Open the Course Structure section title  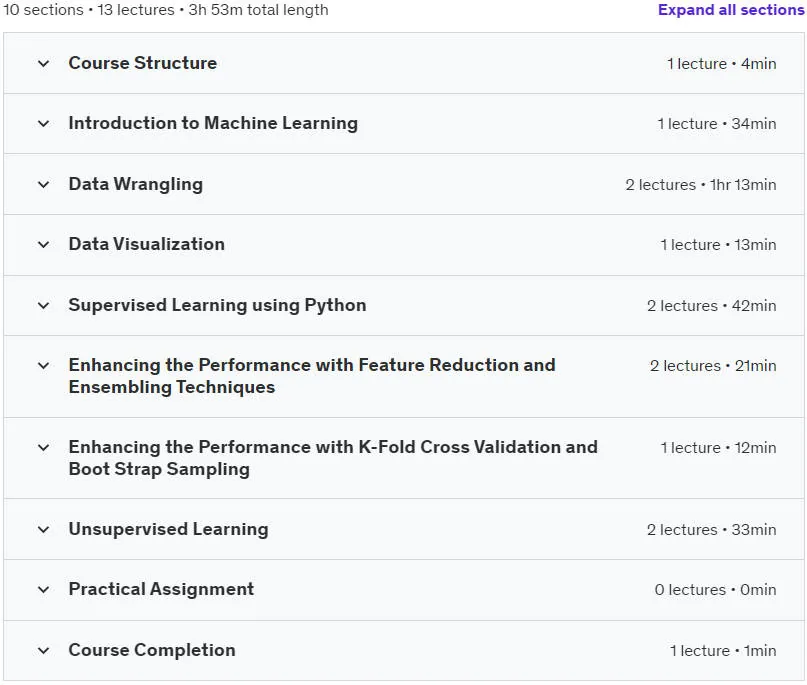[x=143, y=63]
